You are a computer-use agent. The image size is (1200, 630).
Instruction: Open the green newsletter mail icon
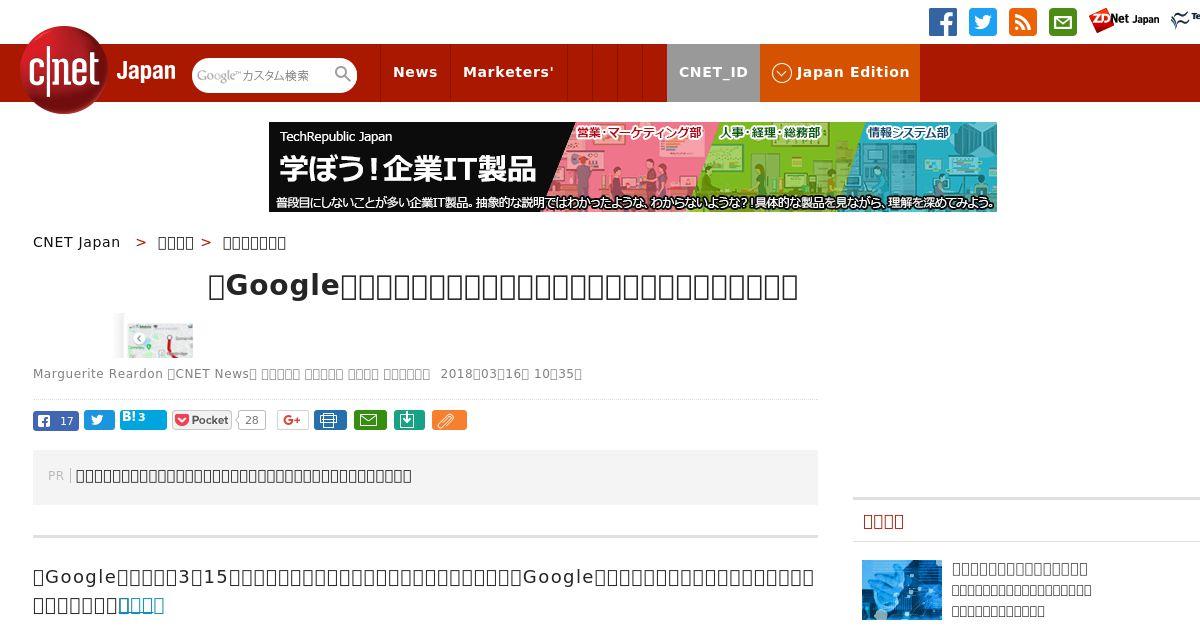tap(1063, 22)
